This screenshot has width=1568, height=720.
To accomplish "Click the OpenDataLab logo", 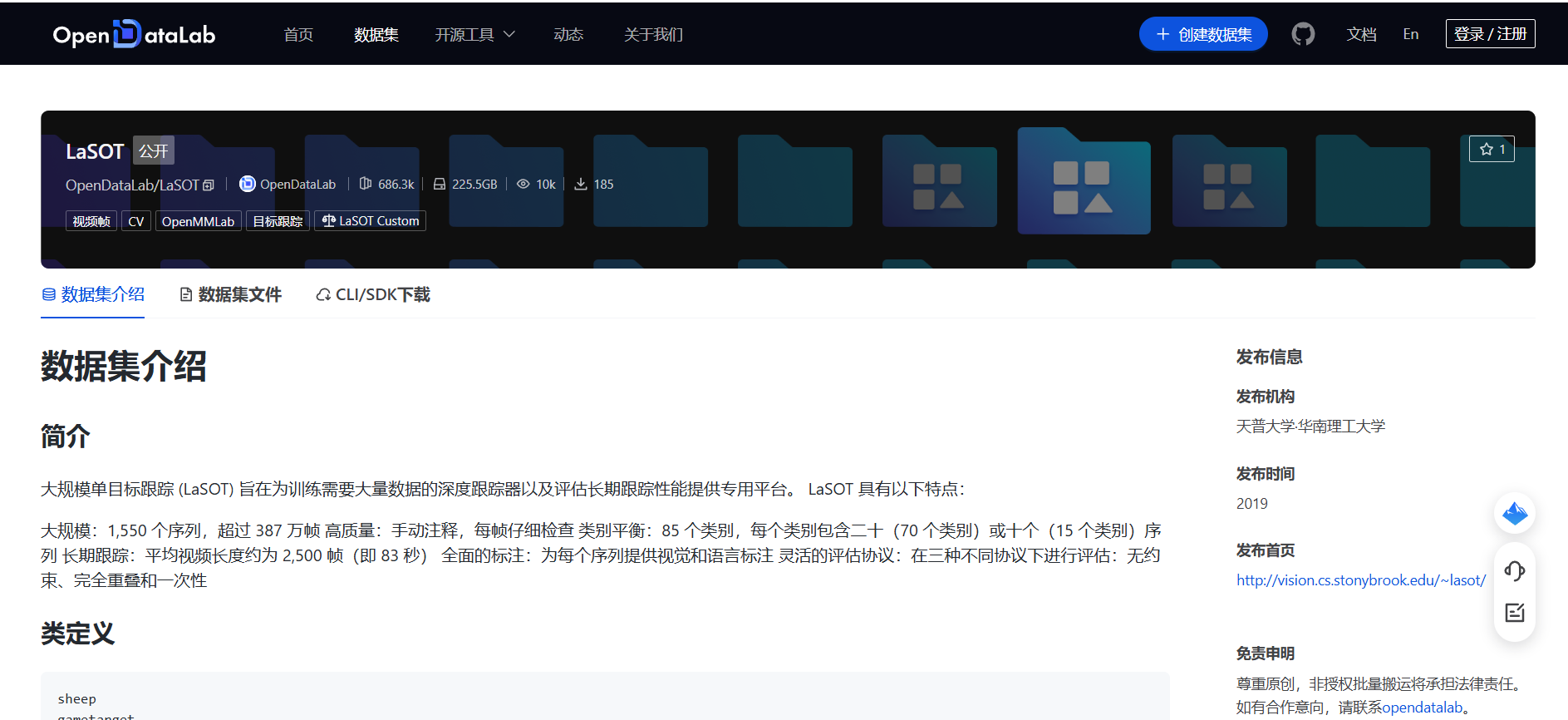I will coord(134,34).
